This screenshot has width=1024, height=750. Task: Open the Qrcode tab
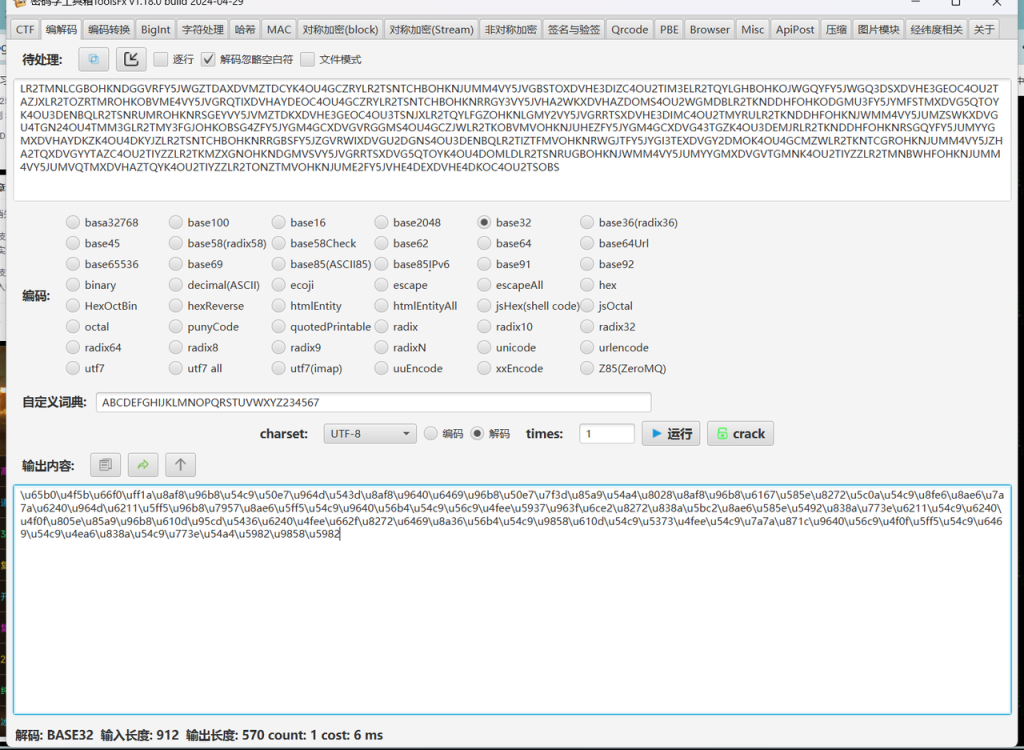coord(630,29)
